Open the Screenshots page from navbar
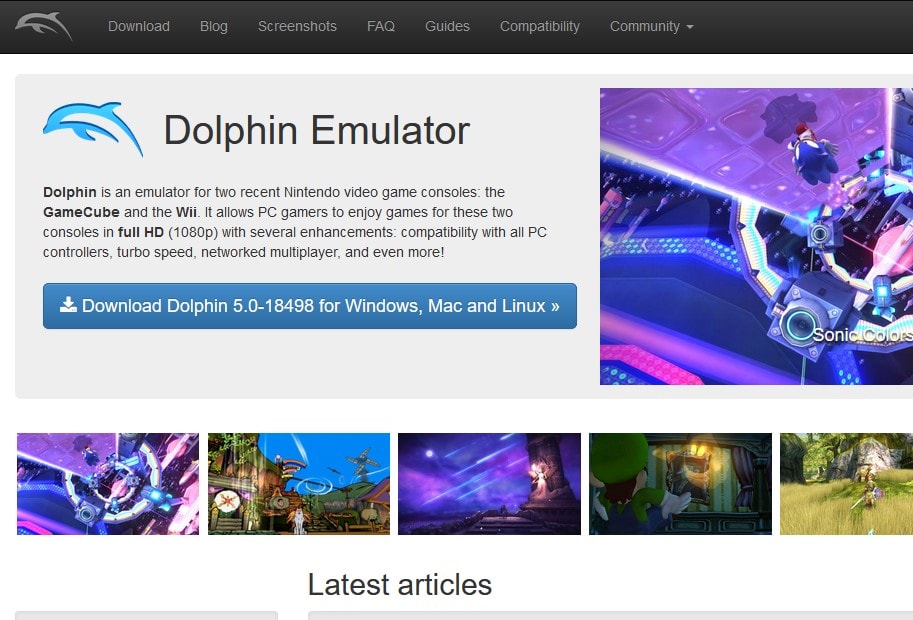 pos(297,26)
